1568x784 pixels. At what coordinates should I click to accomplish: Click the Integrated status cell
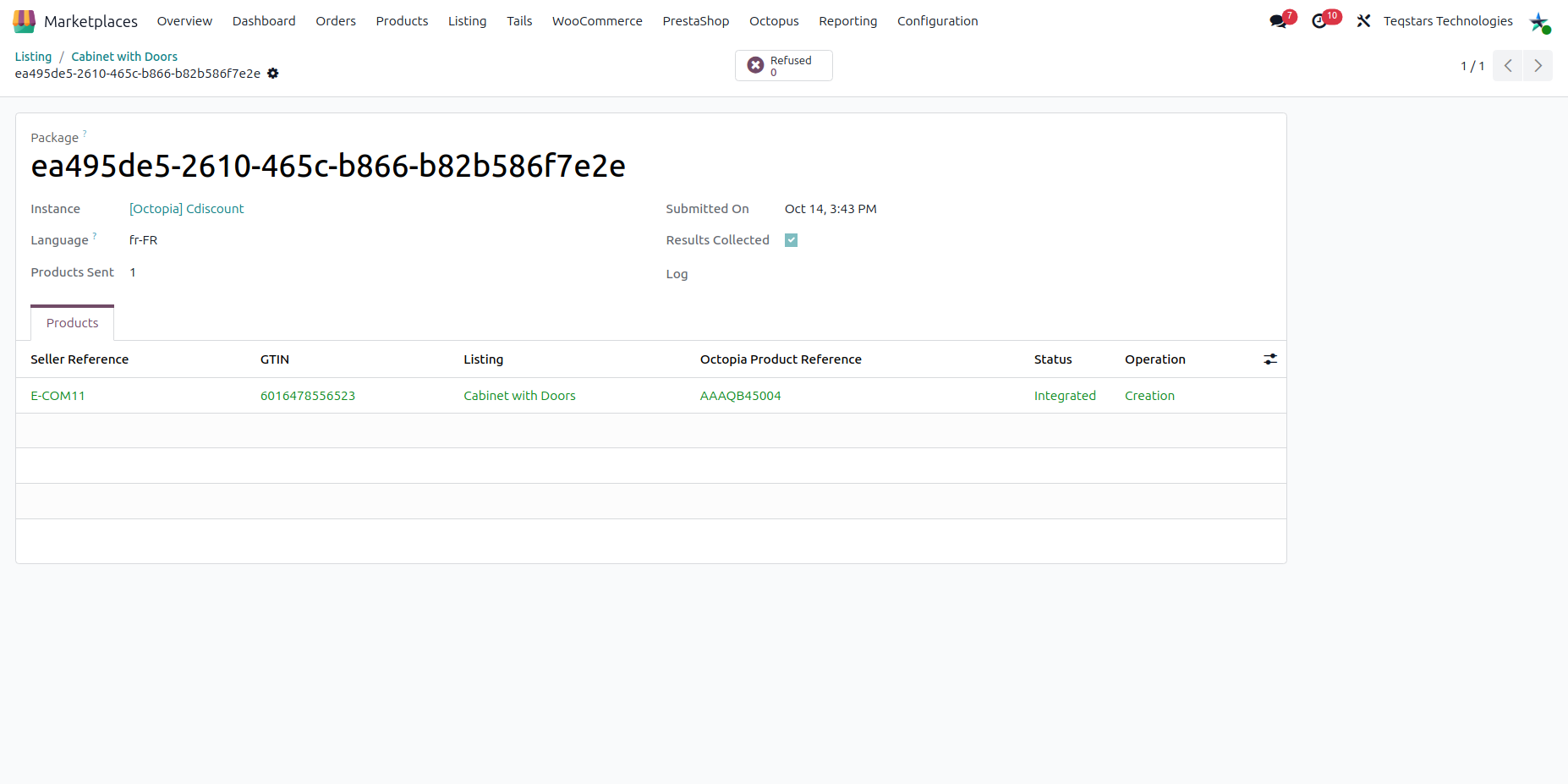[1065, 396]
